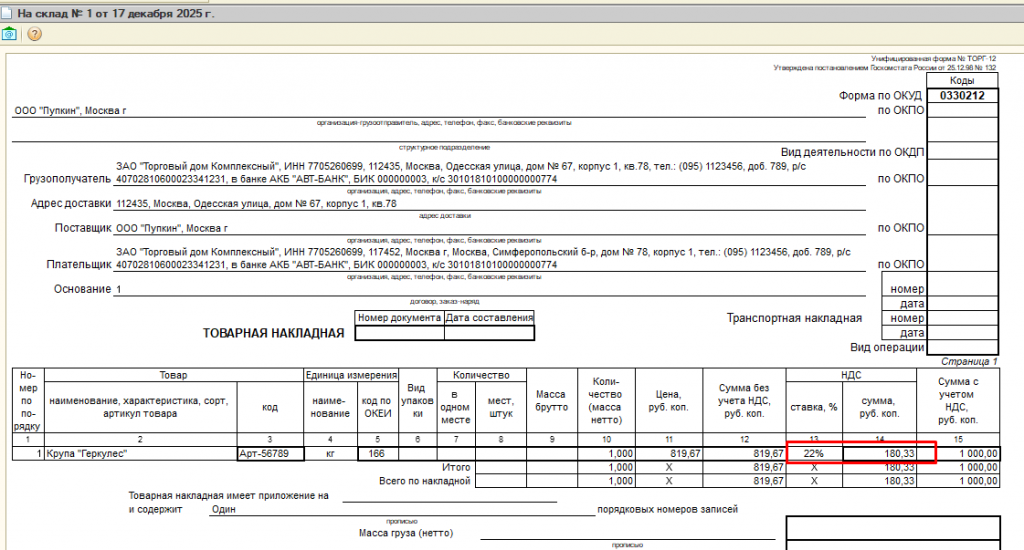Image resolution: width=1024 pixels, height=550 pixels.
Task: Select the word "Один"
Action: (x=223, y=510)
